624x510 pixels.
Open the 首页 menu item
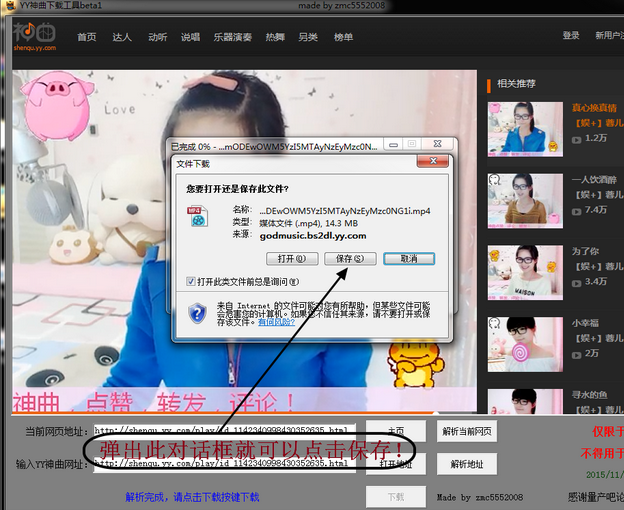point(87,37)
